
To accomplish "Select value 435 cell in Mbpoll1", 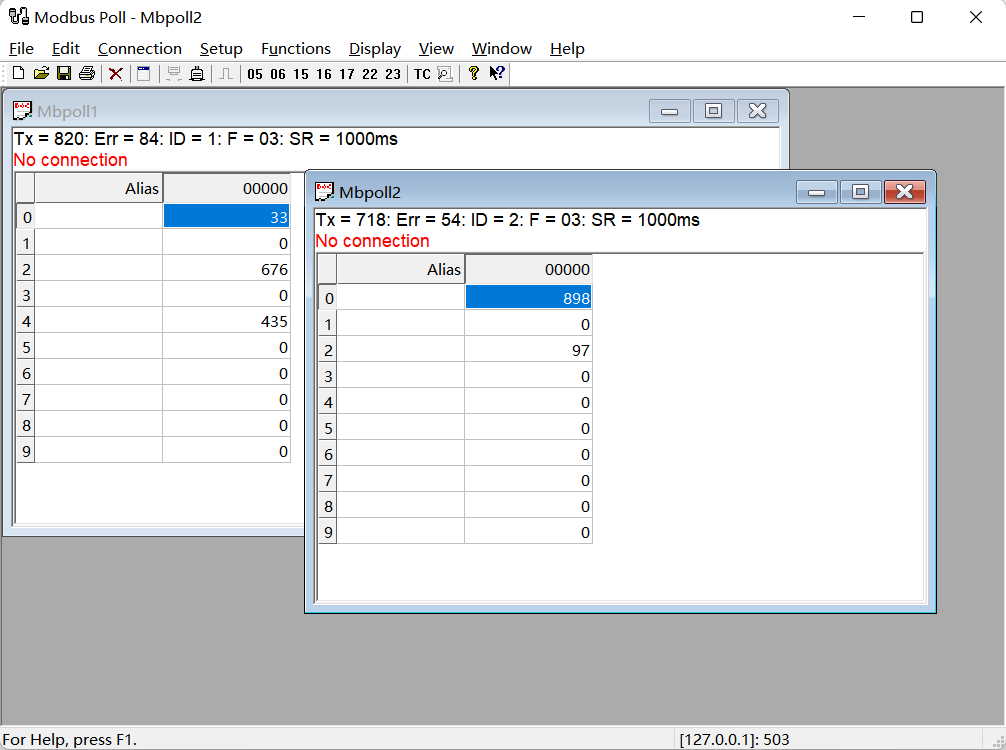I will (x=226, y=321).
